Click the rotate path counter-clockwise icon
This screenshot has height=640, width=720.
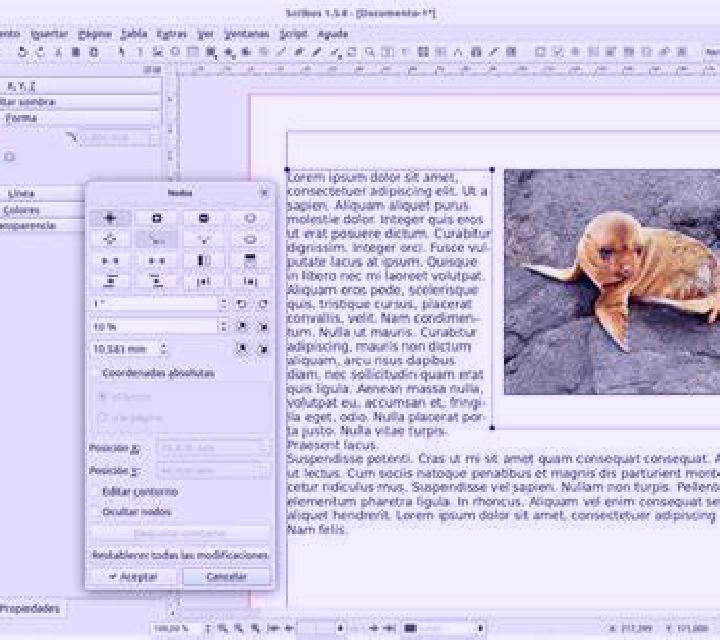[242, 304]
